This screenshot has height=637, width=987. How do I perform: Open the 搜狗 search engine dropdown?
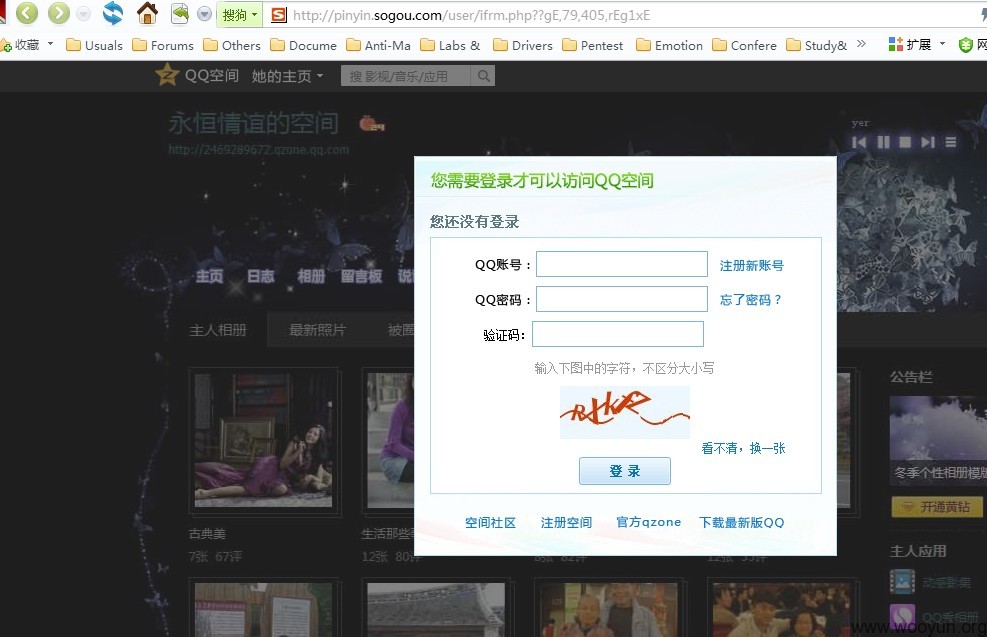coord(239,14)
